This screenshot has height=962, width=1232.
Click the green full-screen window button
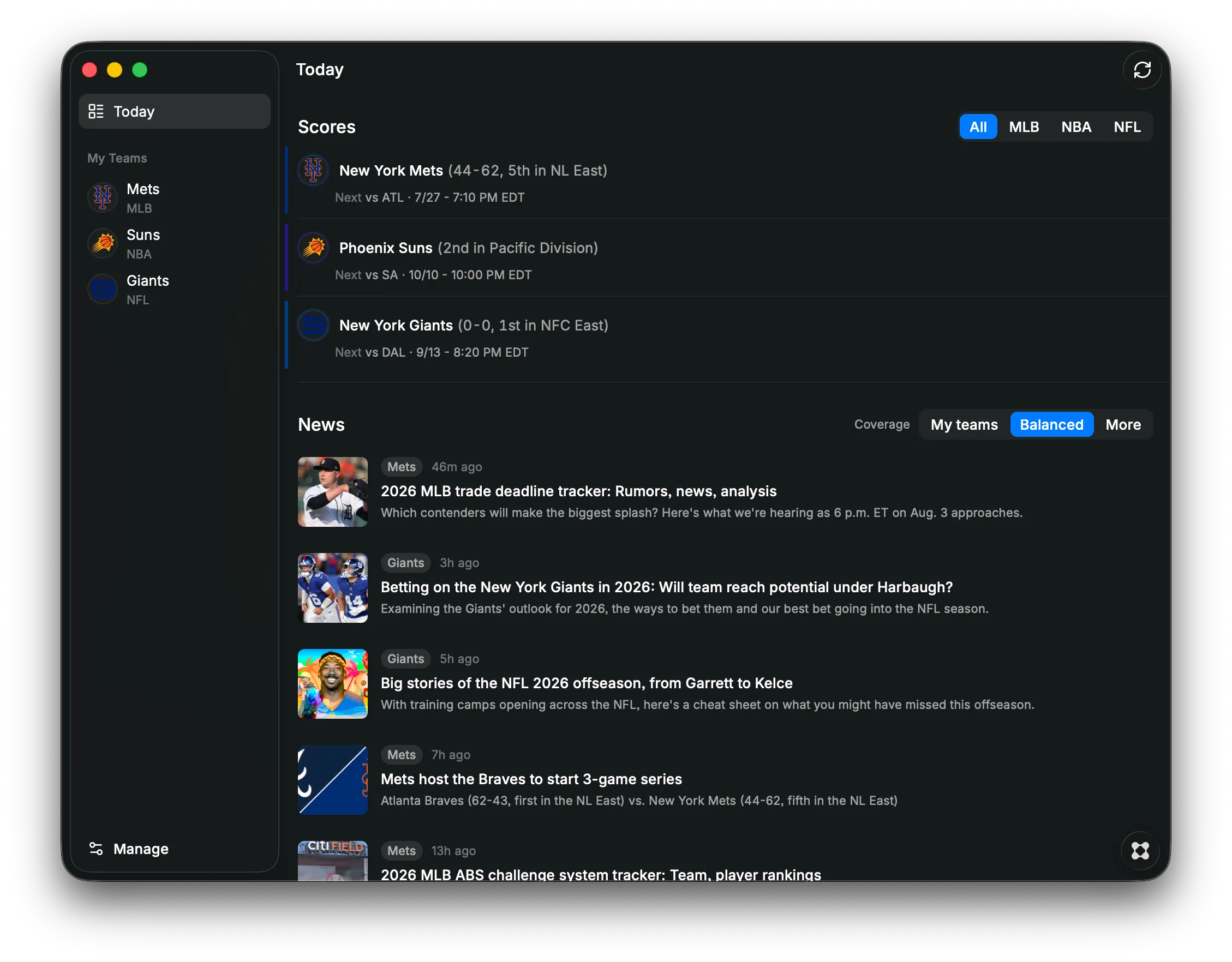(x=139, y=70)
